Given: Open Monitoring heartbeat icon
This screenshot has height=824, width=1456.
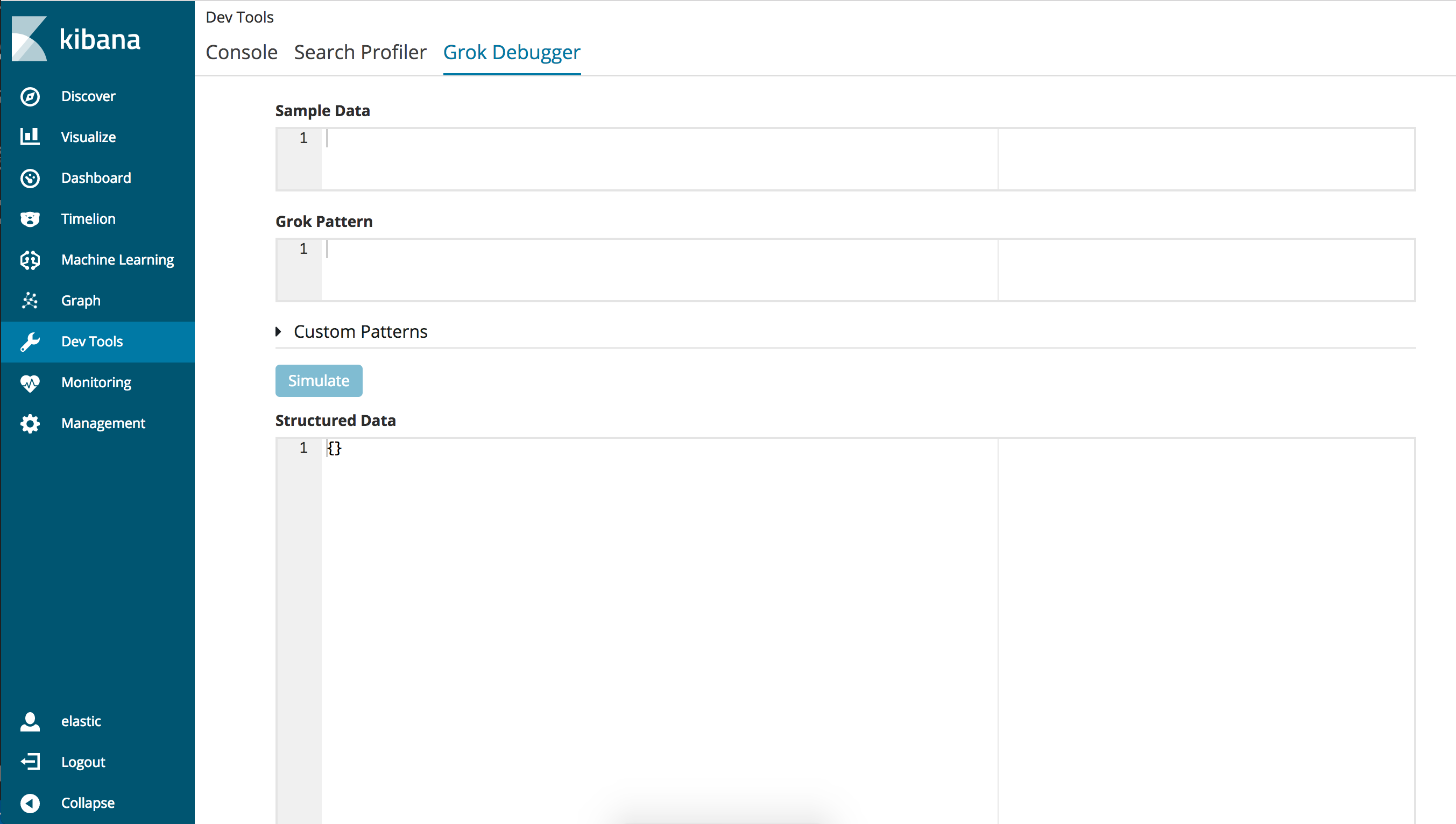Looking at the screenshot, I should pos(30,382).
